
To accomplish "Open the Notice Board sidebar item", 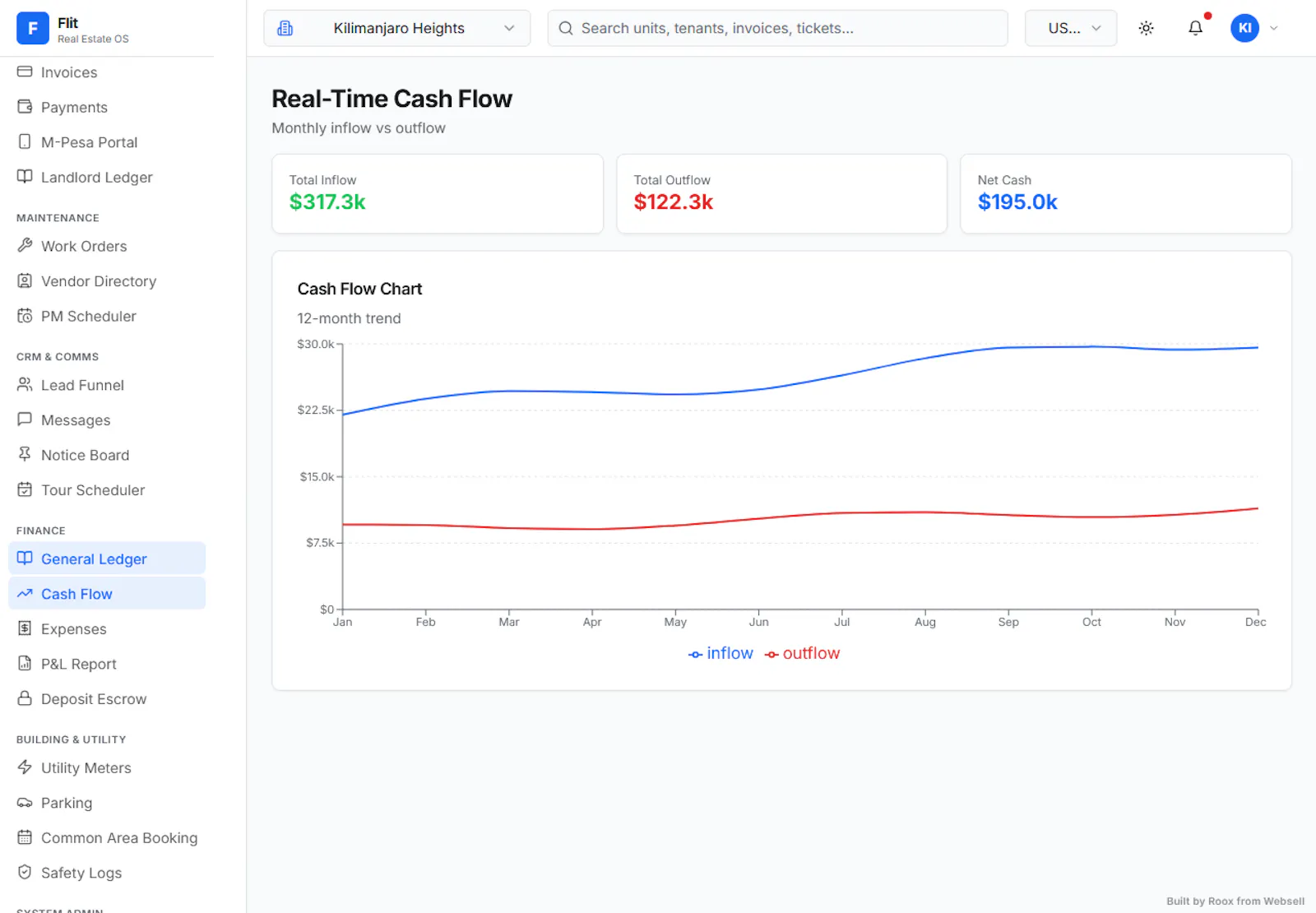I will pyautogui.click(x=107, y=455).
